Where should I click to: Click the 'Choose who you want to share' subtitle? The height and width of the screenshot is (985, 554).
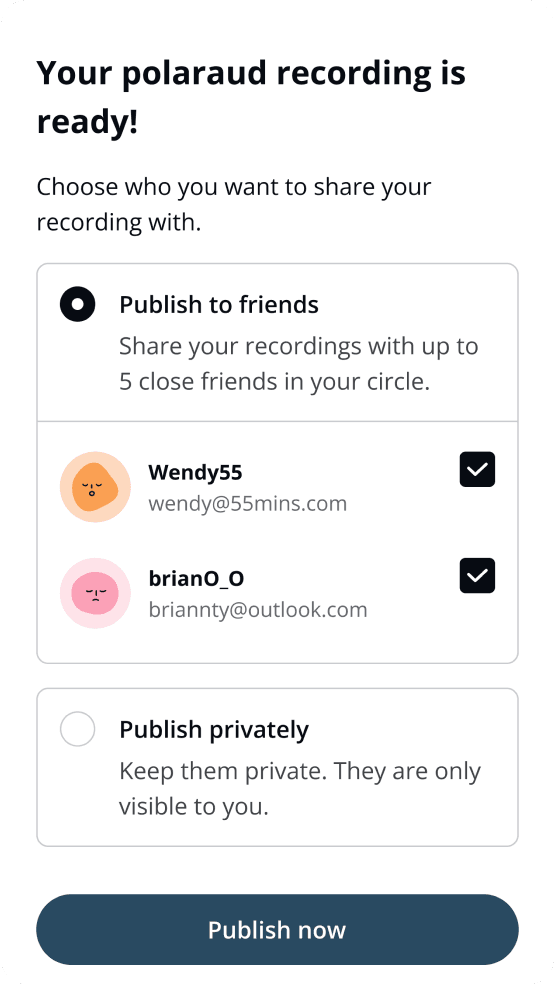pos(234,204)
